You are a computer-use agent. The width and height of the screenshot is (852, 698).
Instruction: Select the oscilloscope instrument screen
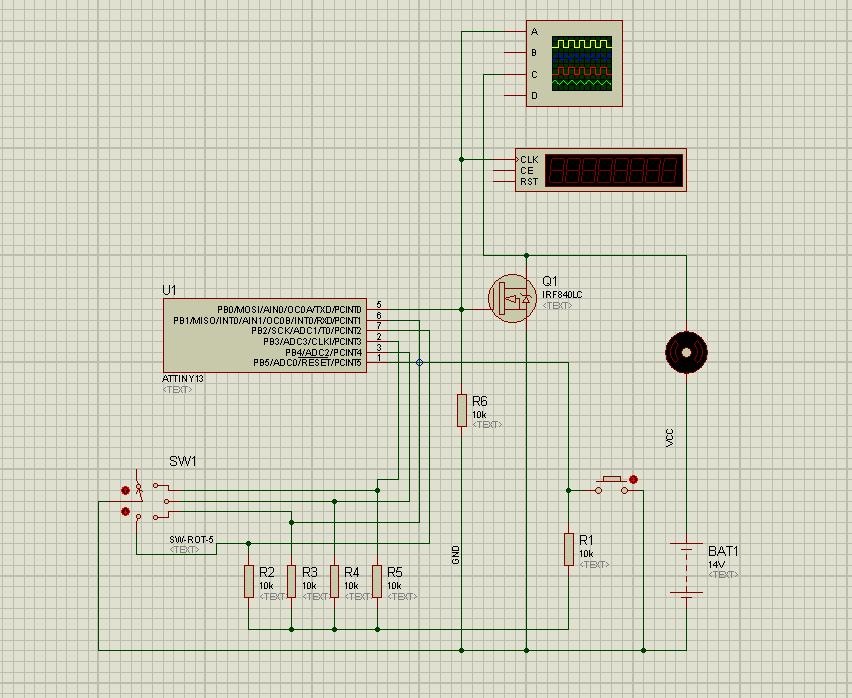(x=581, y=64)
